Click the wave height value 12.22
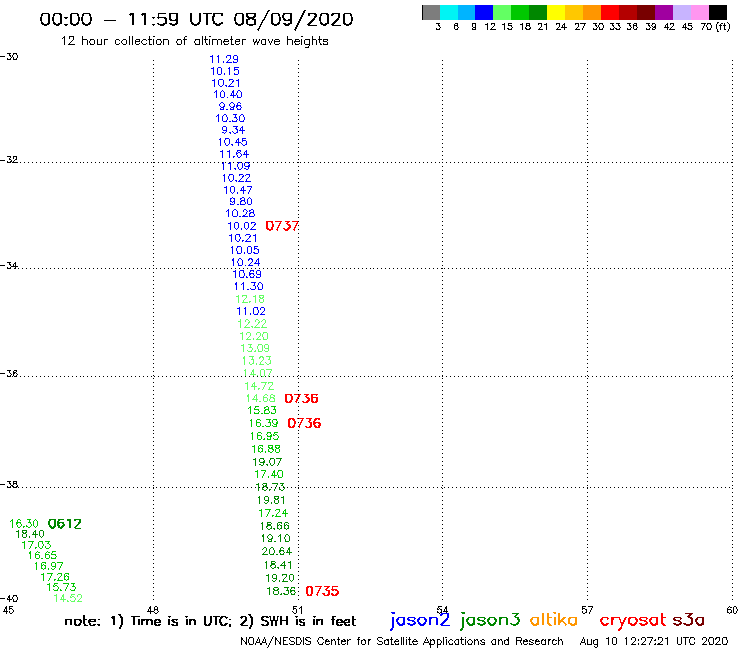This screenshot has width=740, height=650. 252,324
